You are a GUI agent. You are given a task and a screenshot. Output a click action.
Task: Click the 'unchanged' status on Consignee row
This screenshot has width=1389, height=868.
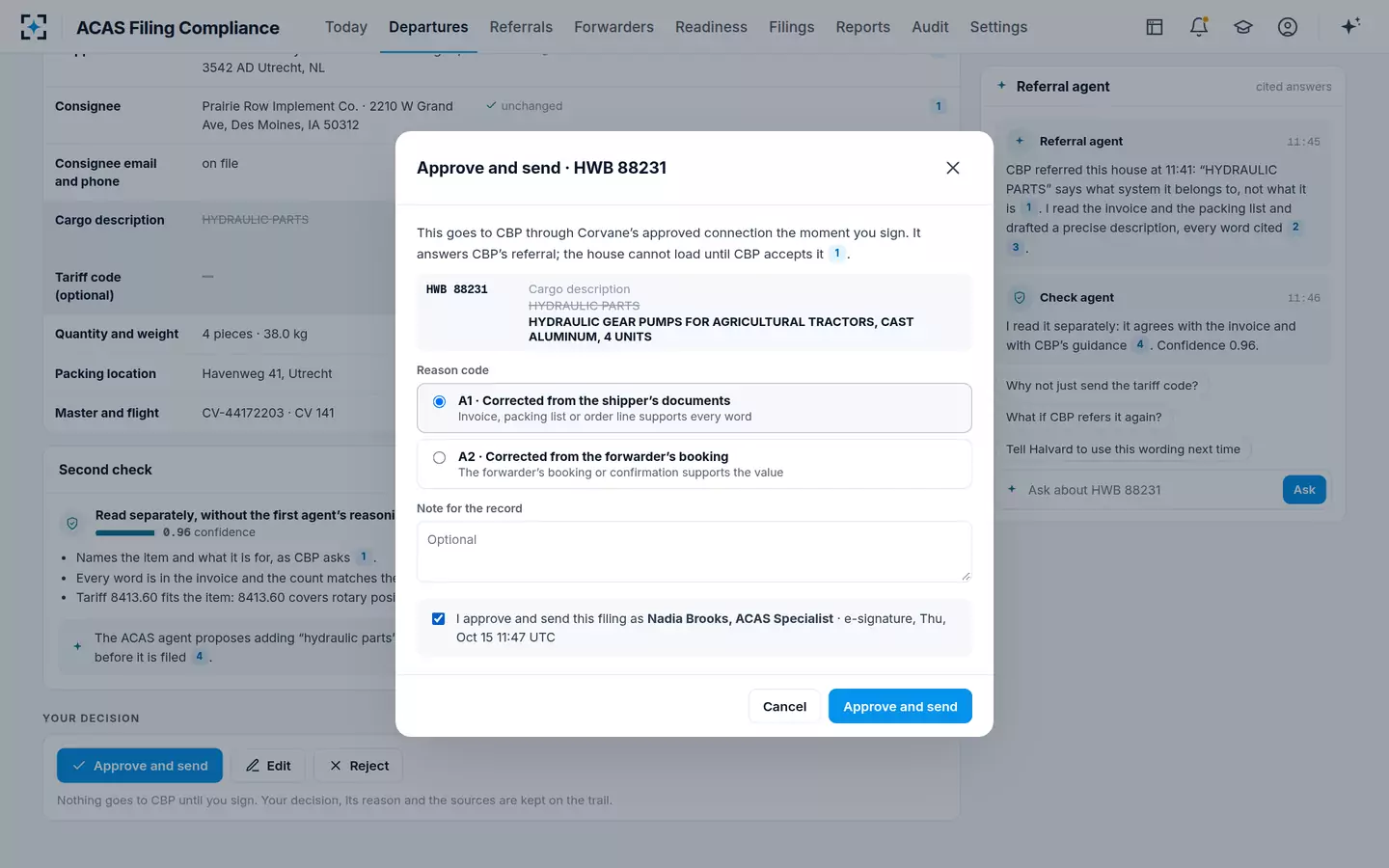pyautogui.click(x=524, y=106)
